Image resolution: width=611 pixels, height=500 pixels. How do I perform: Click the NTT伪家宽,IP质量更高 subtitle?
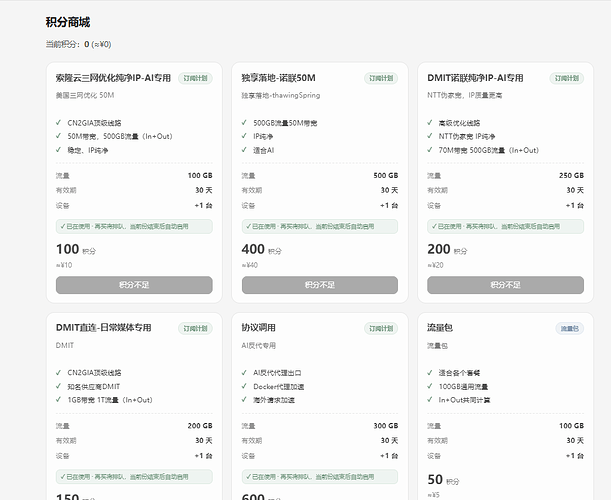click(464, 95)
